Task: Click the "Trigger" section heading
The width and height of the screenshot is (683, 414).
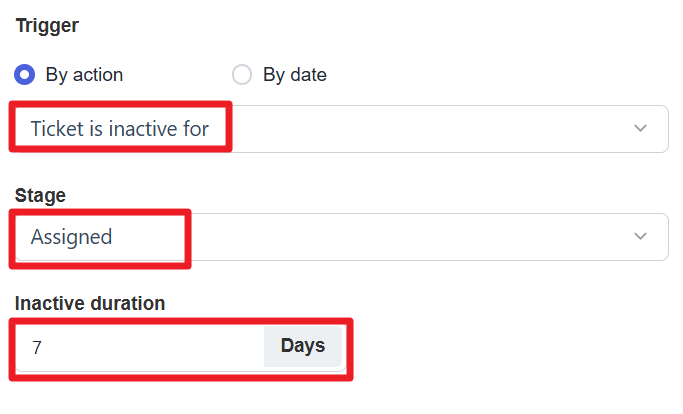Action: [x=47, y=25]
